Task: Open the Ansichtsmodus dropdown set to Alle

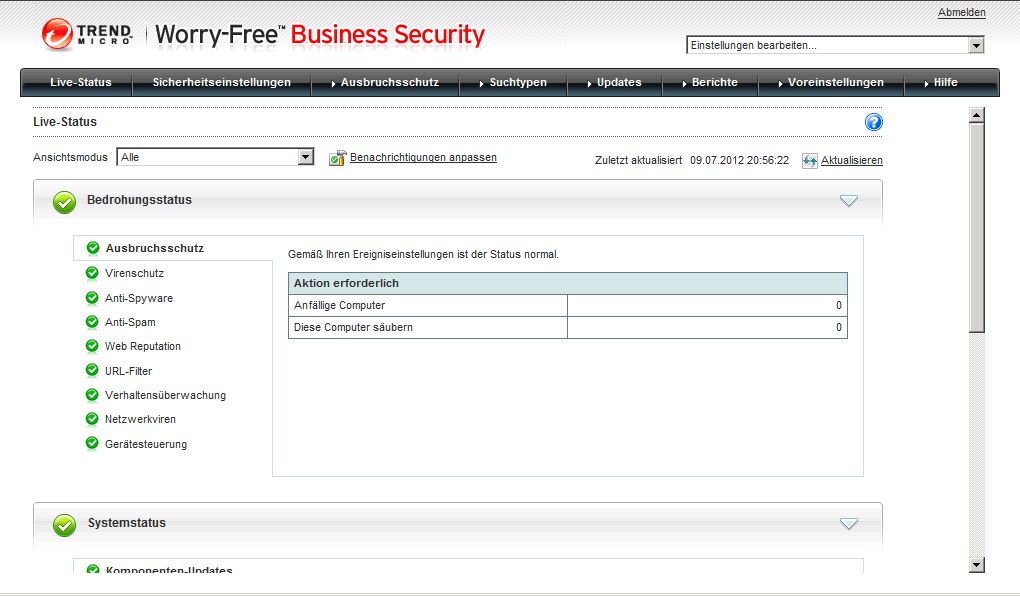Action: pyautogui.click(x=306, y=158)
